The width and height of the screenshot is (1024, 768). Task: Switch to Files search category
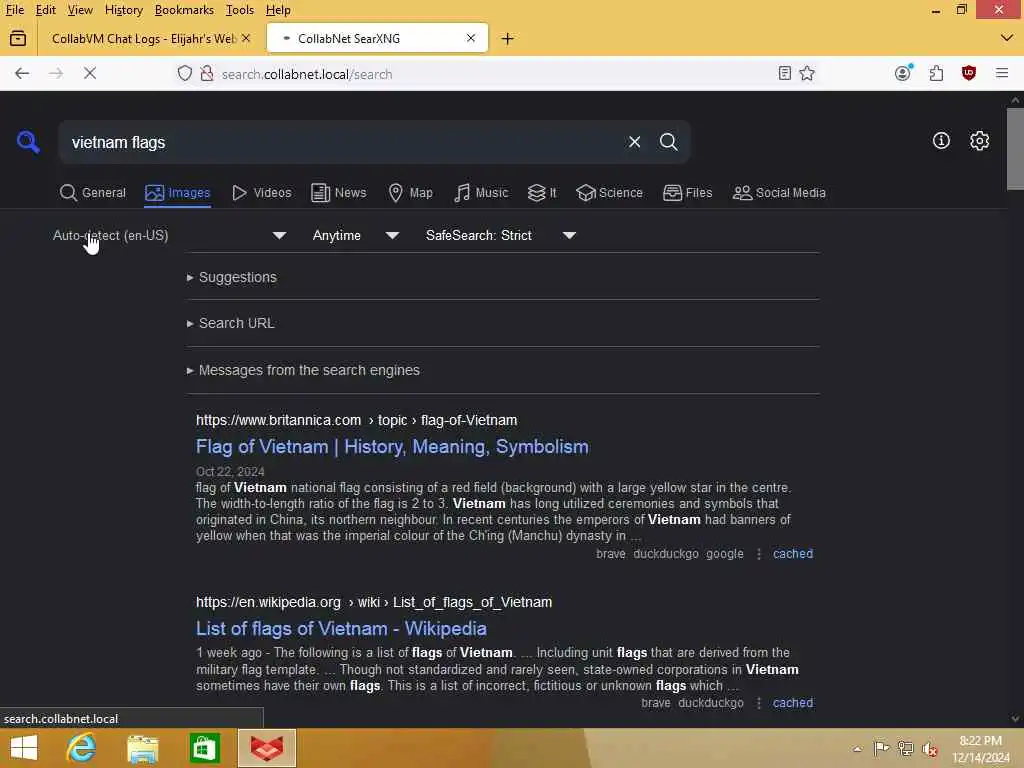[x=687, y=193]
